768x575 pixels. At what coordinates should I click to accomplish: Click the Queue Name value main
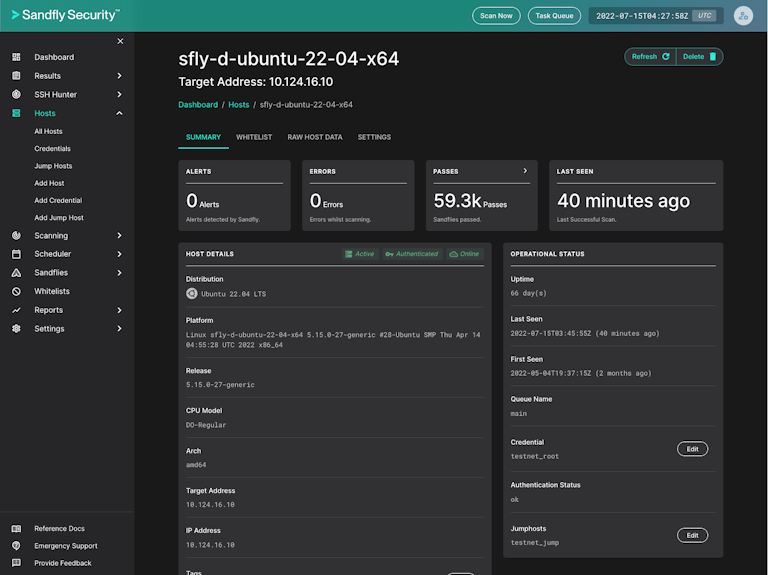click(x=519, y=414)
